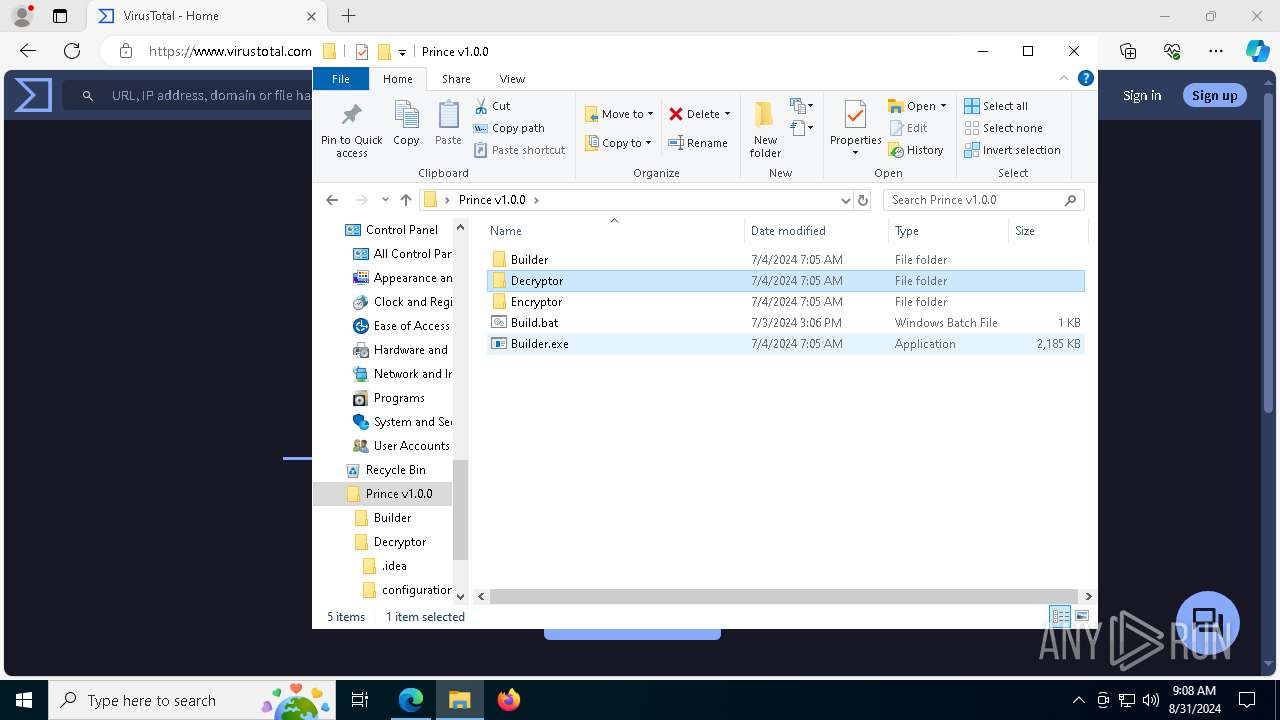Open the Move to dropdown
Image resolution: width=1280 pixels, height=720 pixels.
pos(619,114)
